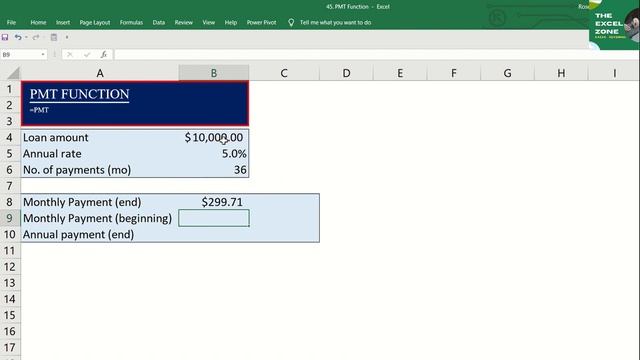Select Monthly Payment (beginning) label cell
This screenshot has width=640, height=360.
(100, 218)
